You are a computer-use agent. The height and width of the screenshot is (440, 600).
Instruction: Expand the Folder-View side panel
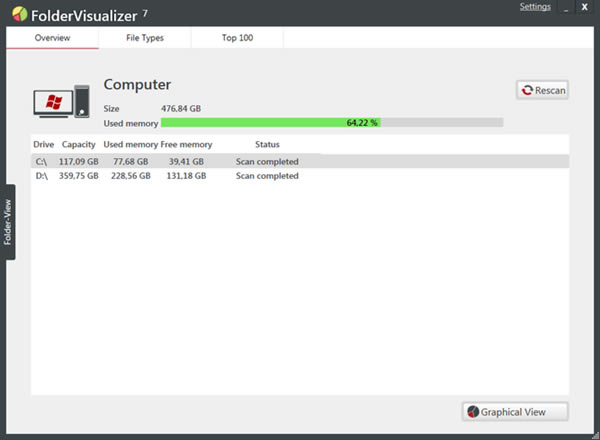tap(7, 221)
